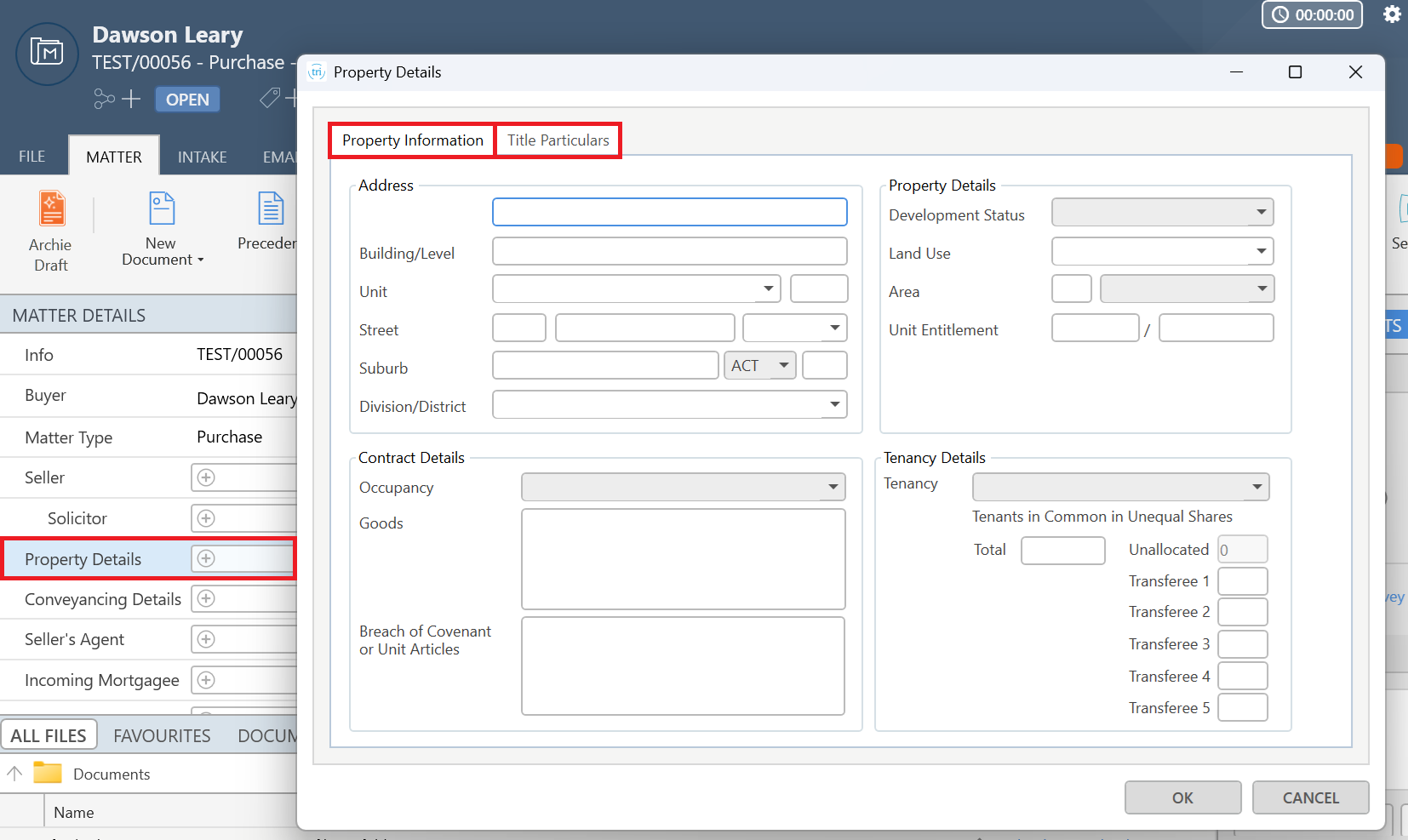
Task: Click the plus icon in Seller's Agent row
Action: (x=206, y=639)
